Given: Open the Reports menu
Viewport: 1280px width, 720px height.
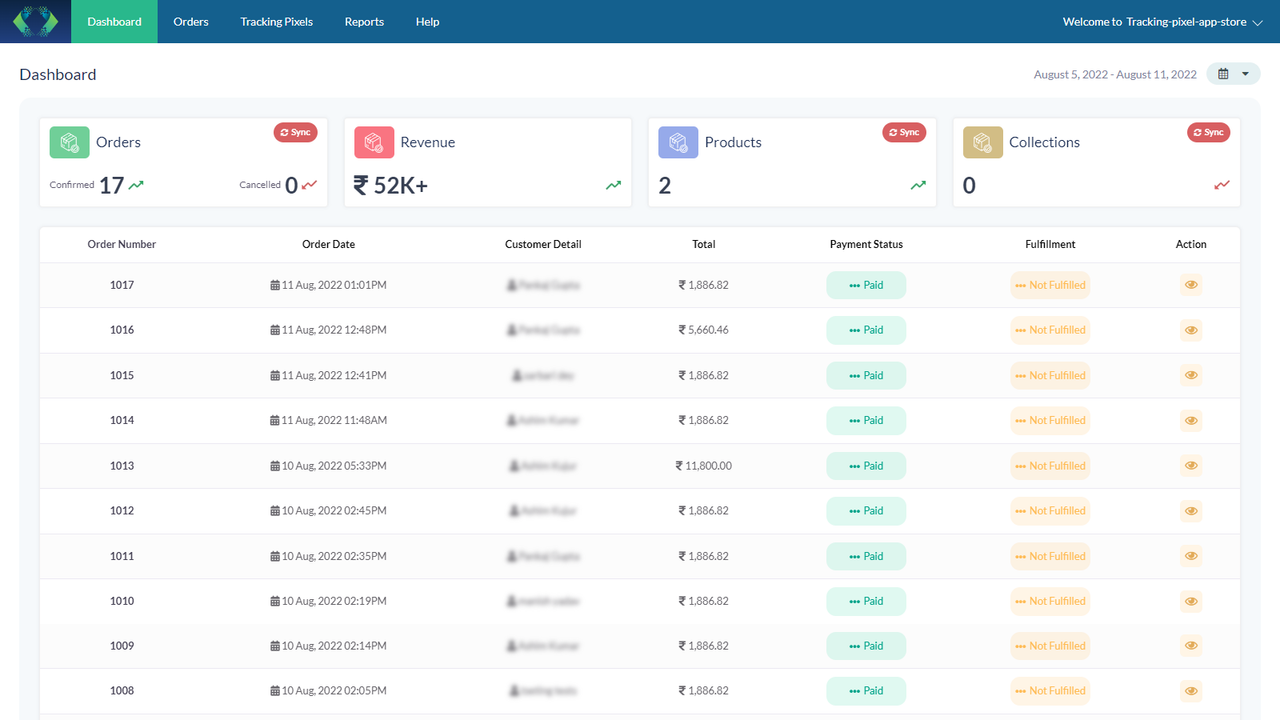Looking at the screenshot, I should coord(364,21).
